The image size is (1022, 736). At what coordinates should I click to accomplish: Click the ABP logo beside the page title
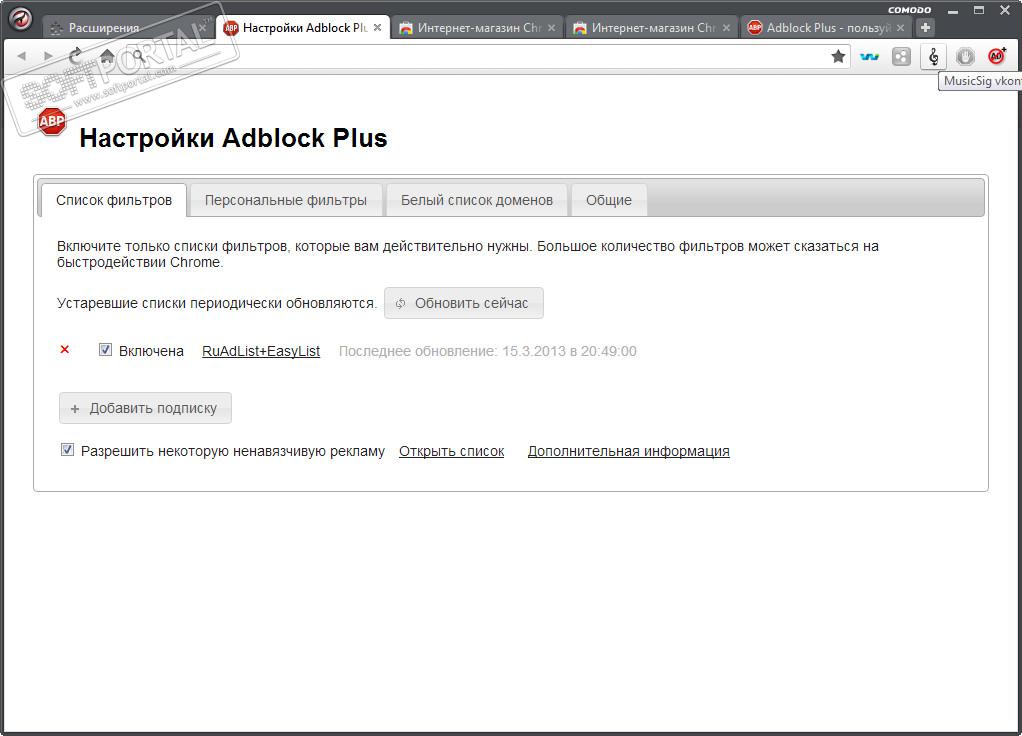51,121
